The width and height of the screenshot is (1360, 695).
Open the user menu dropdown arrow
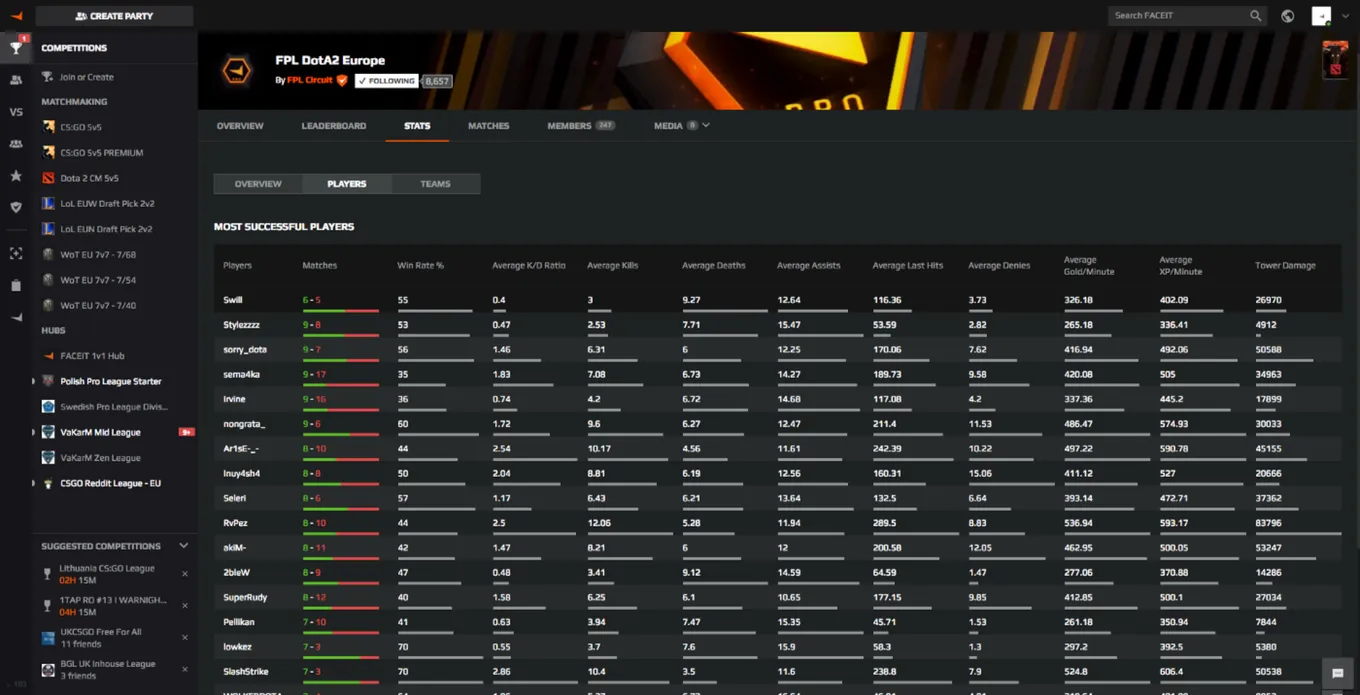coord(1345,16)
